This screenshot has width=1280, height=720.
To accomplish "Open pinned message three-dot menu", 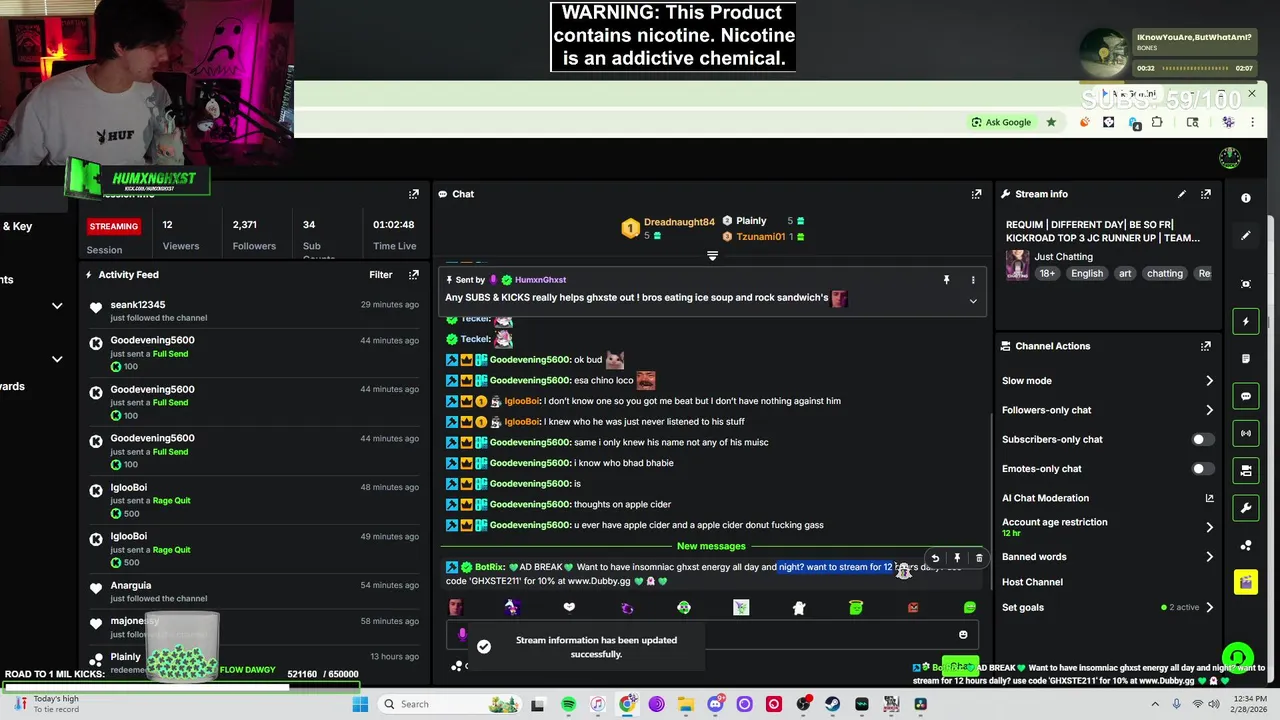I will [x=973, y=280].
